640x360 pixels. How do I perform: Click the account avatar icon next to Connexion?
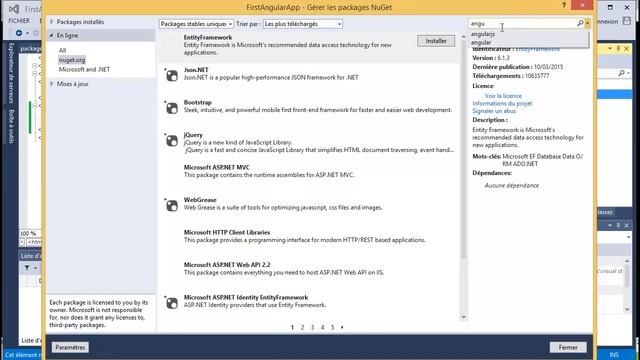click(627, 21)
